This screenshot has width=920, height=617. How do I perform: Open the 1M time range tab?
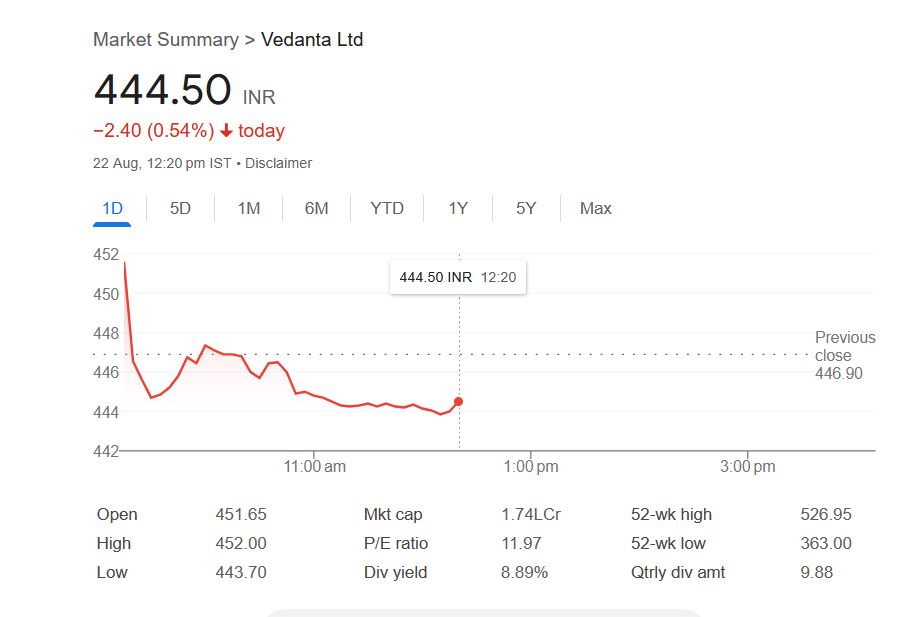[x=249, y=208]
